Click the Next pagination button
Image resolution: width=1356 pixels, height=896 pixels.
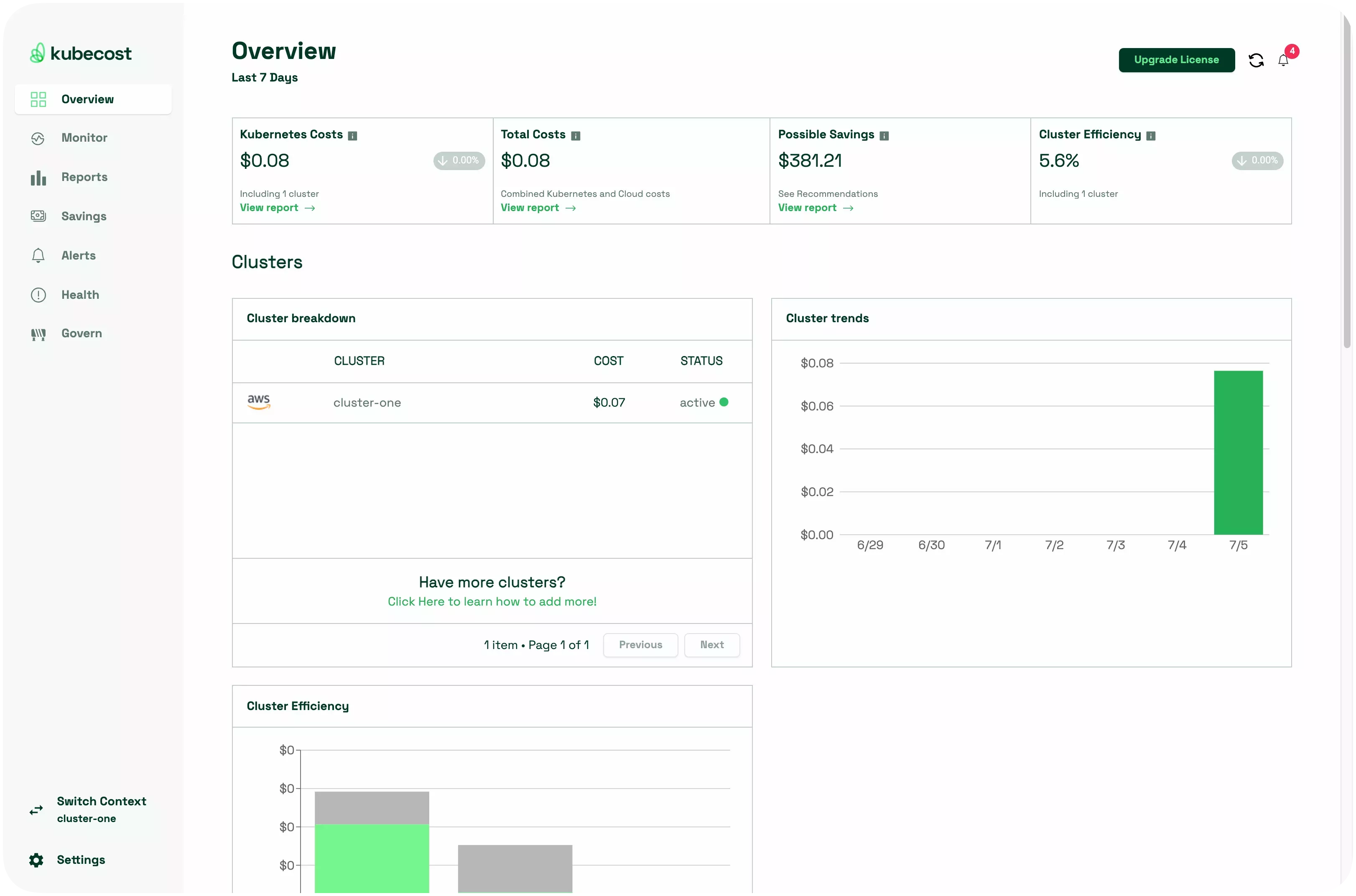coord(712,644)
